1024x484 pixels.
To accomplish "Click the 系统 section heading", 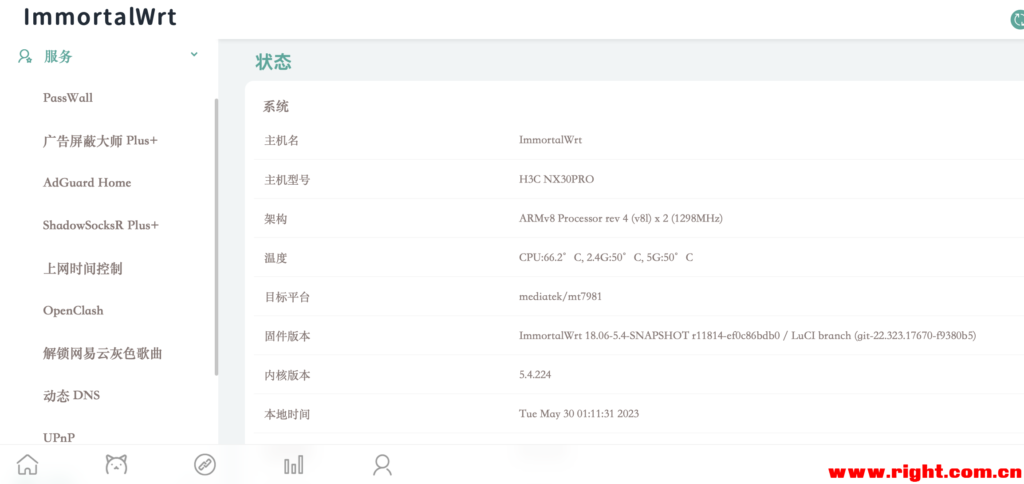I will pos(276,106).
